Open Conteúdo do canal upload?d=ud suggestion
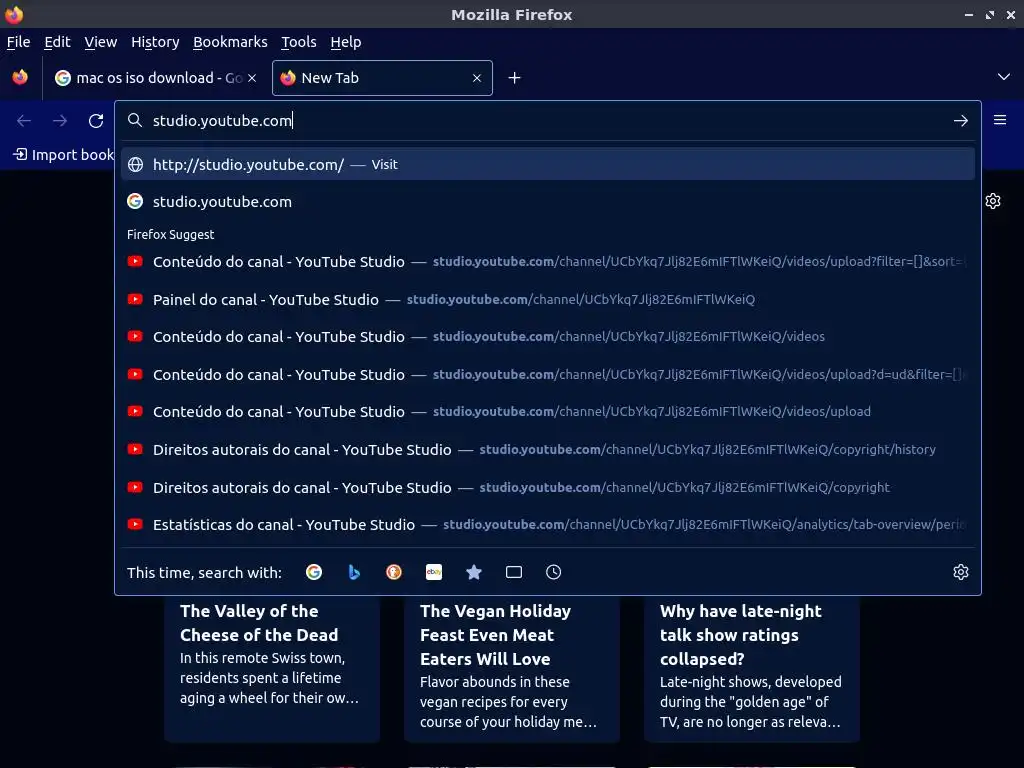Viewport: 1024px width, 768px height. pos(547,375)
